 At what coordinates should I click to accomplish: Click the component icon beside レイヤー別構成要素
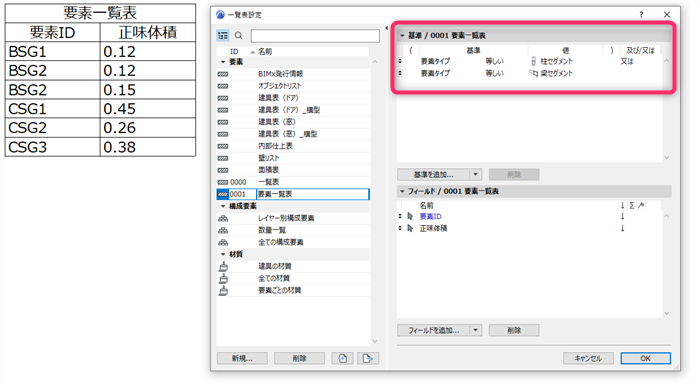(x=223, y=218)
